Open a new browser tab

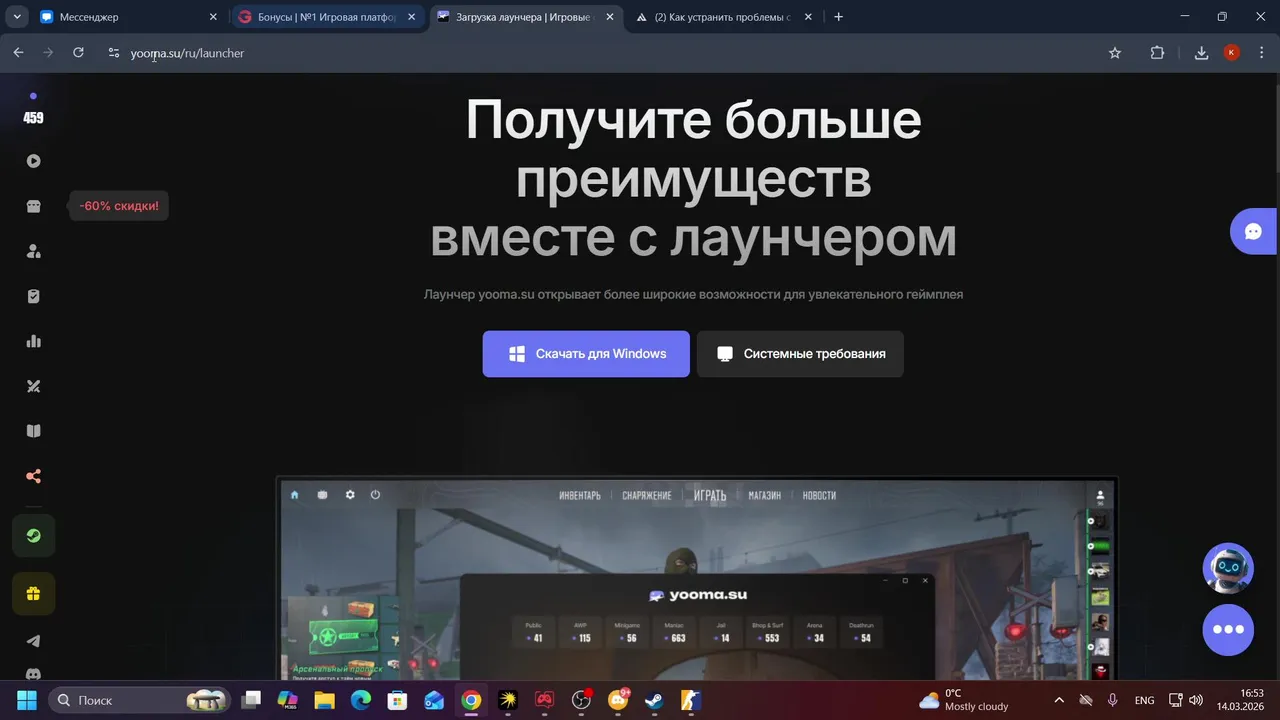tap(838, 17)
